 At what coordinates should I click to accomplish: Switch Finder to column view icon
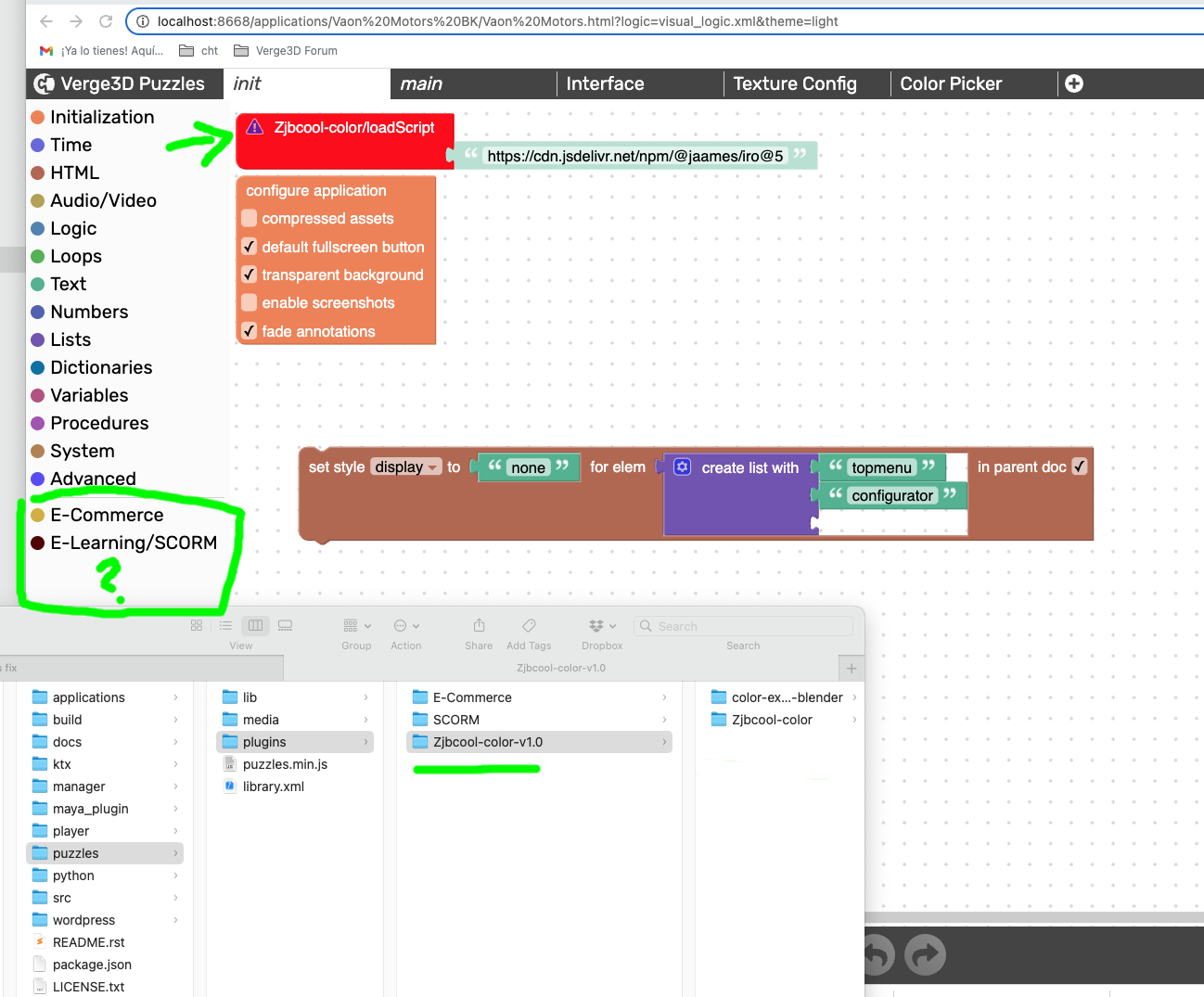pos(255,626)
